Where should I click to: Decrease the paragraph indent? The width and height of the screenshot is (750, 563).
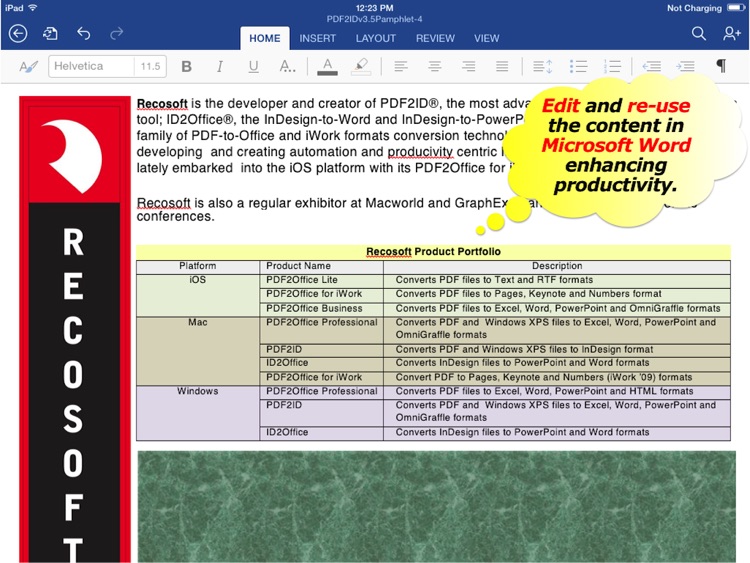[x=651, y=66]
